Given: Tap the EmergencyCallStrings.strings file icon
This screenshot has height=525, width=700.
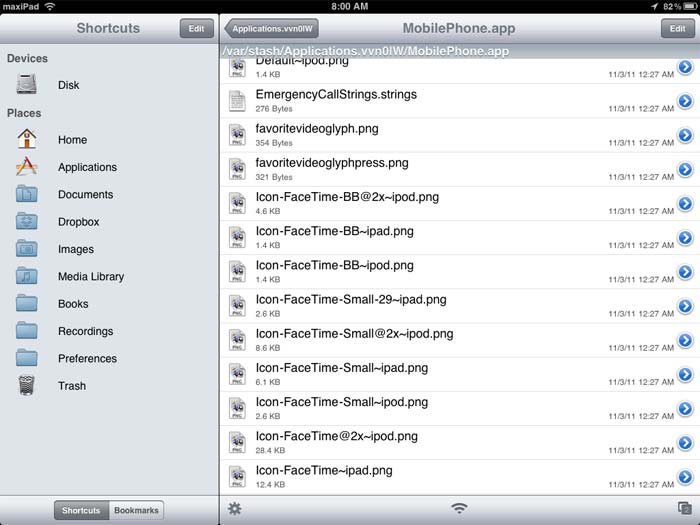Looking at the screenshot, I should [x=237, y=101].
